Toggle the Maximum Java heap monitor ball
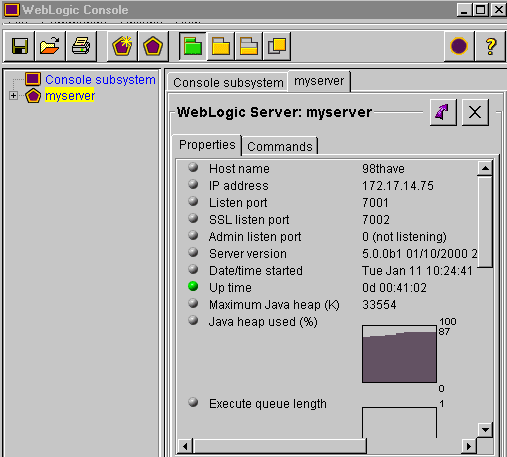The image size is (507, 457). point(193,303)
